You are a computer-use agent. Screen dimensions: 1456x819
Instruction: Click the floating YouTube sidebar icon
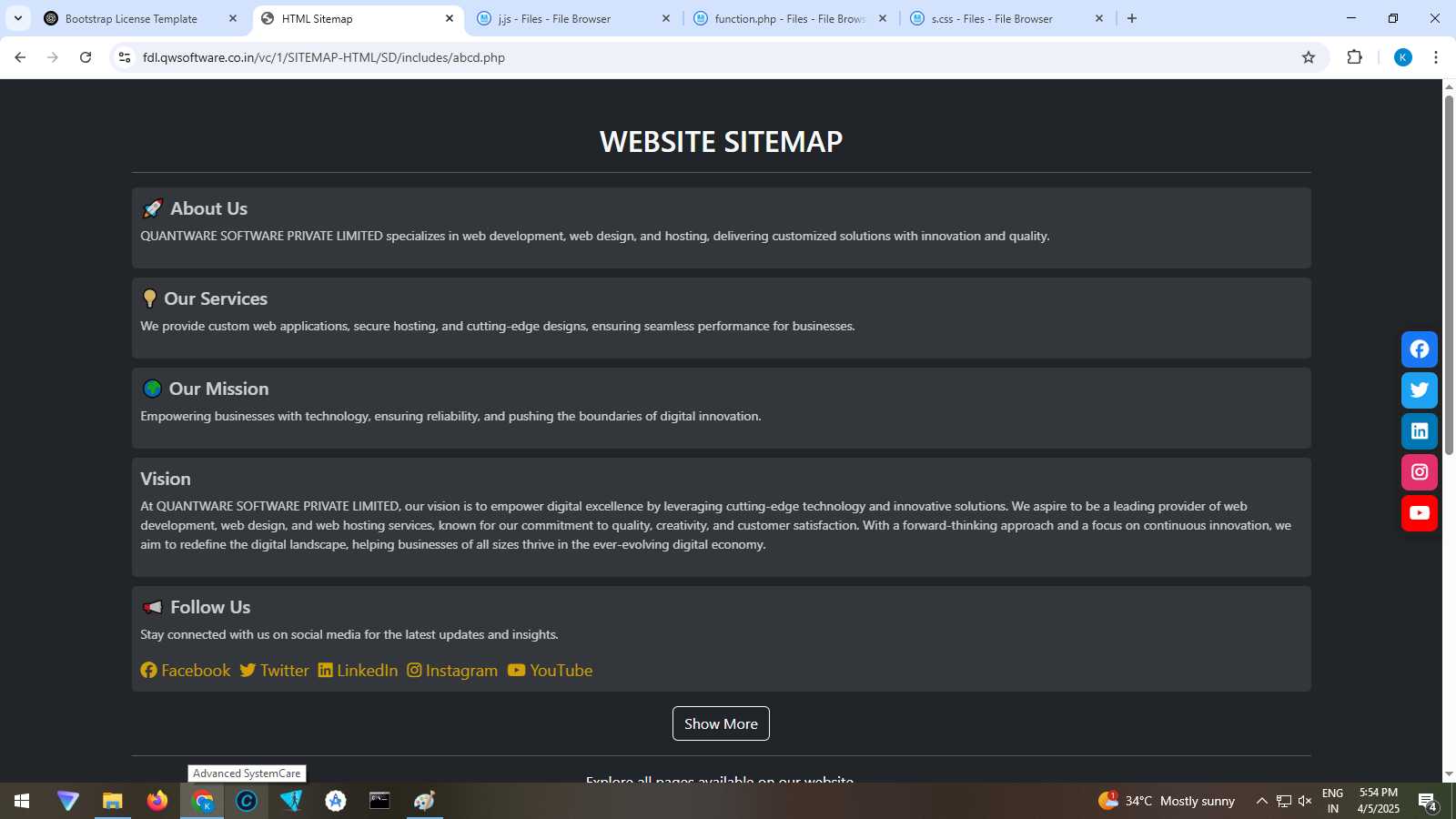pyautogui.click(x=1419, y=513)
